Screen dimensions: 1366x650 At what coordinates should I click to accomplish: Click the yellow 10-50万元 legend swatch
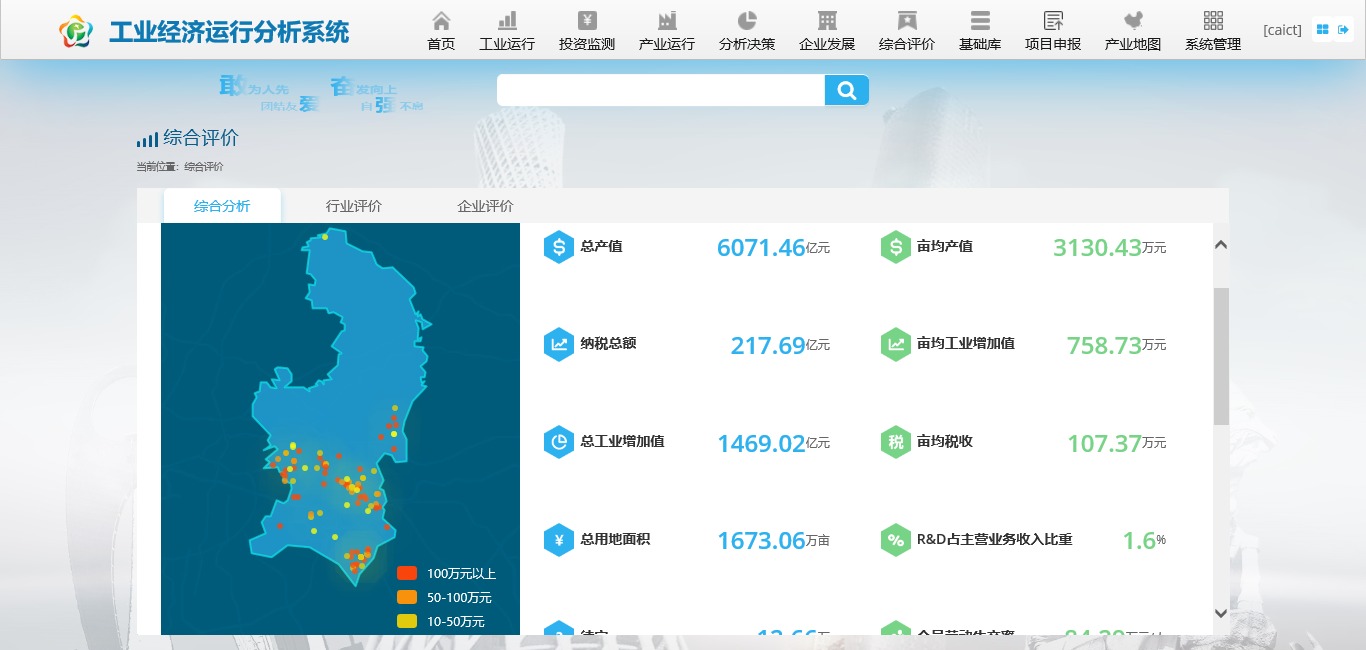coord(407,621)
